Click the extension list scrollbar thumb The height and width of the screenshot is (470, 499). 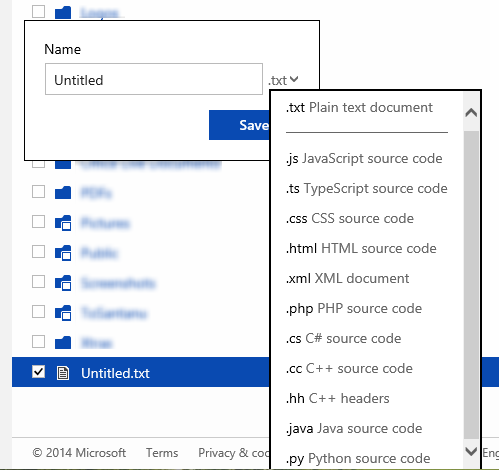tap(471, 285)
